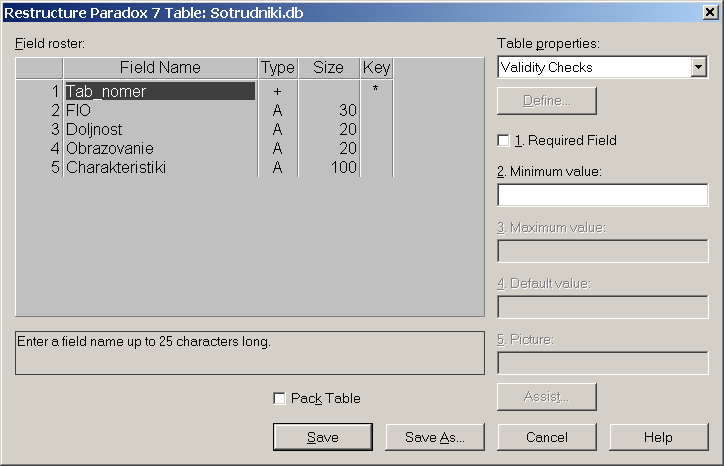Open Help for this dialog
Screen dimensions: 724x466
[658, 437]
